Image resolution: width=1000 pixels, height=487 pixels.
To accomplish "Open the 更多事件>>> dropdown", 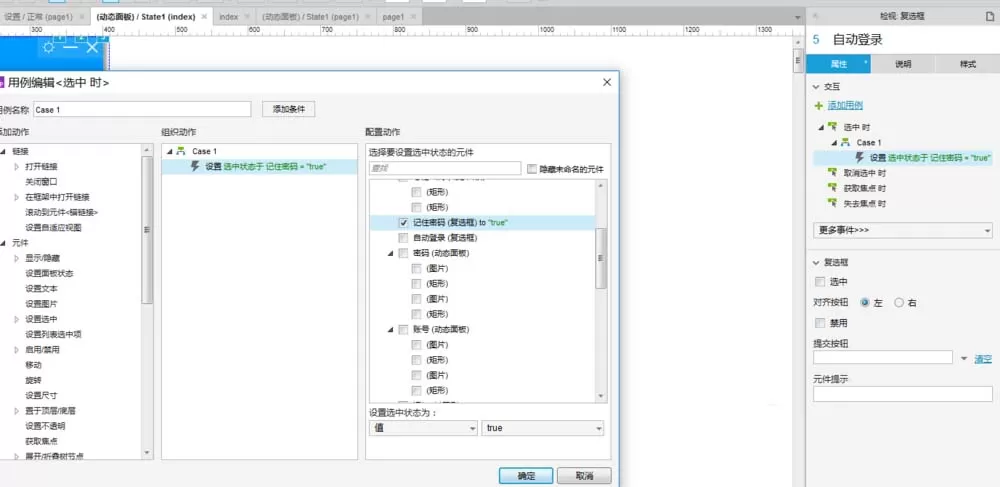I will point(902,230).
